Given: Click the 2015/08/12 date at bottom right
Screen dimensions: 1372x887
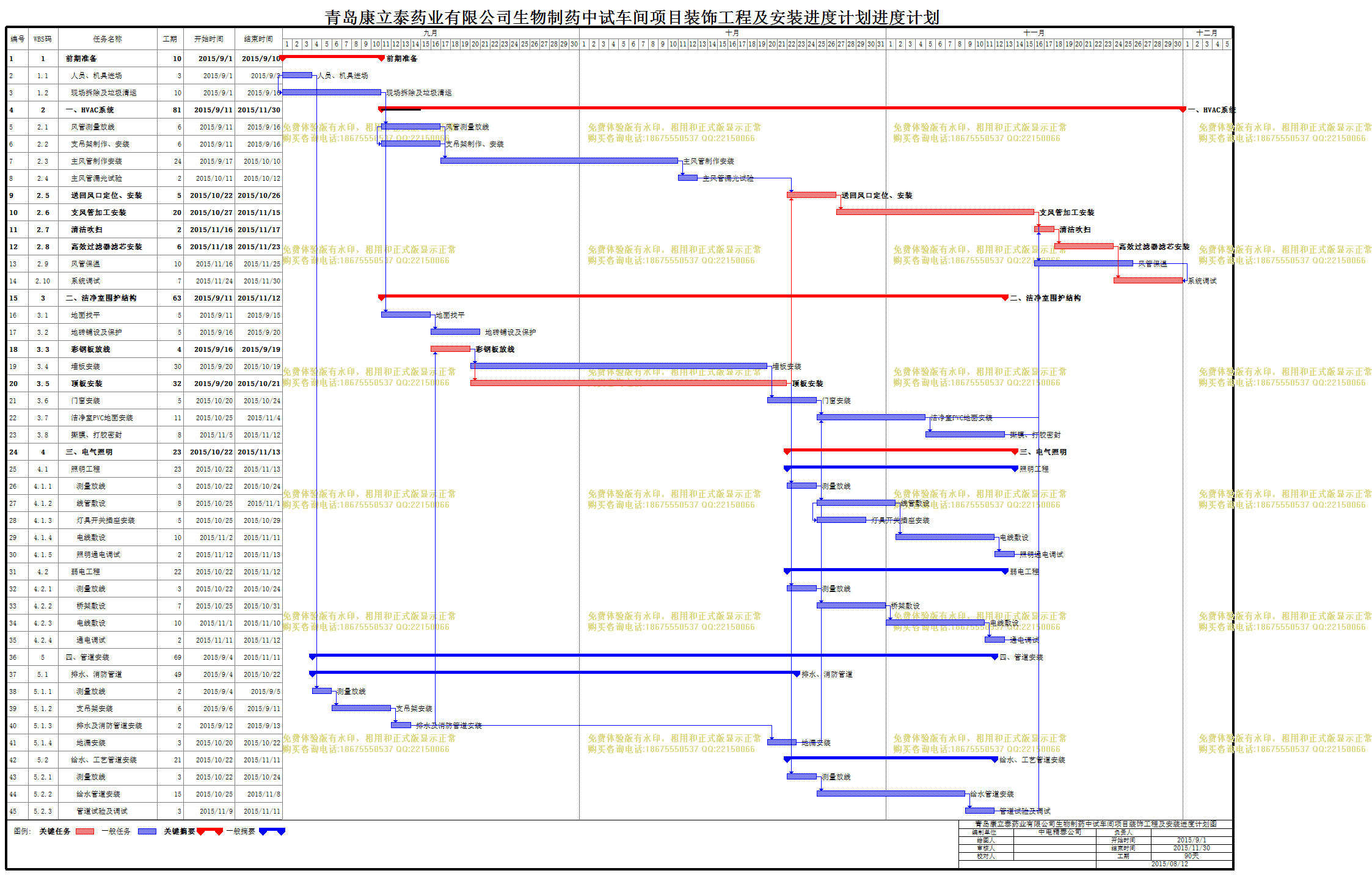Looking at the screenshot, I should click(x=1170, y=864).
